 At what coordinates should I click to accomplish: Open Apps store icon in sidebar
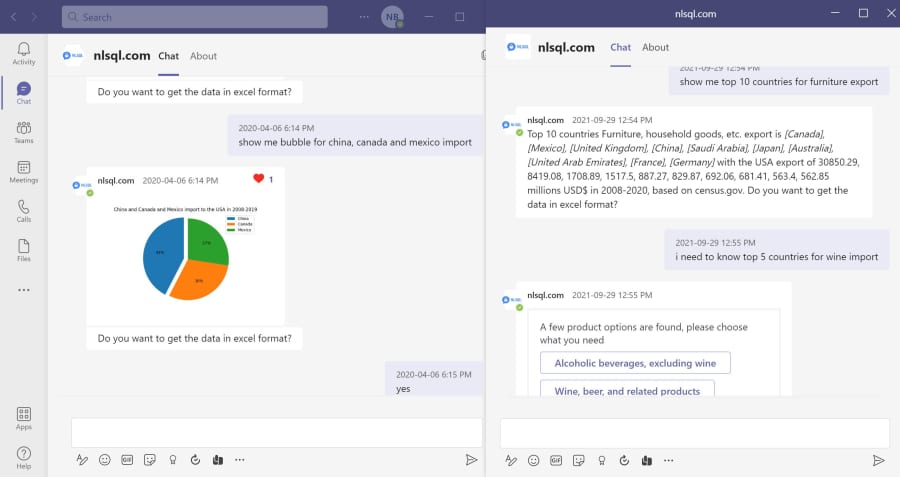24,418
